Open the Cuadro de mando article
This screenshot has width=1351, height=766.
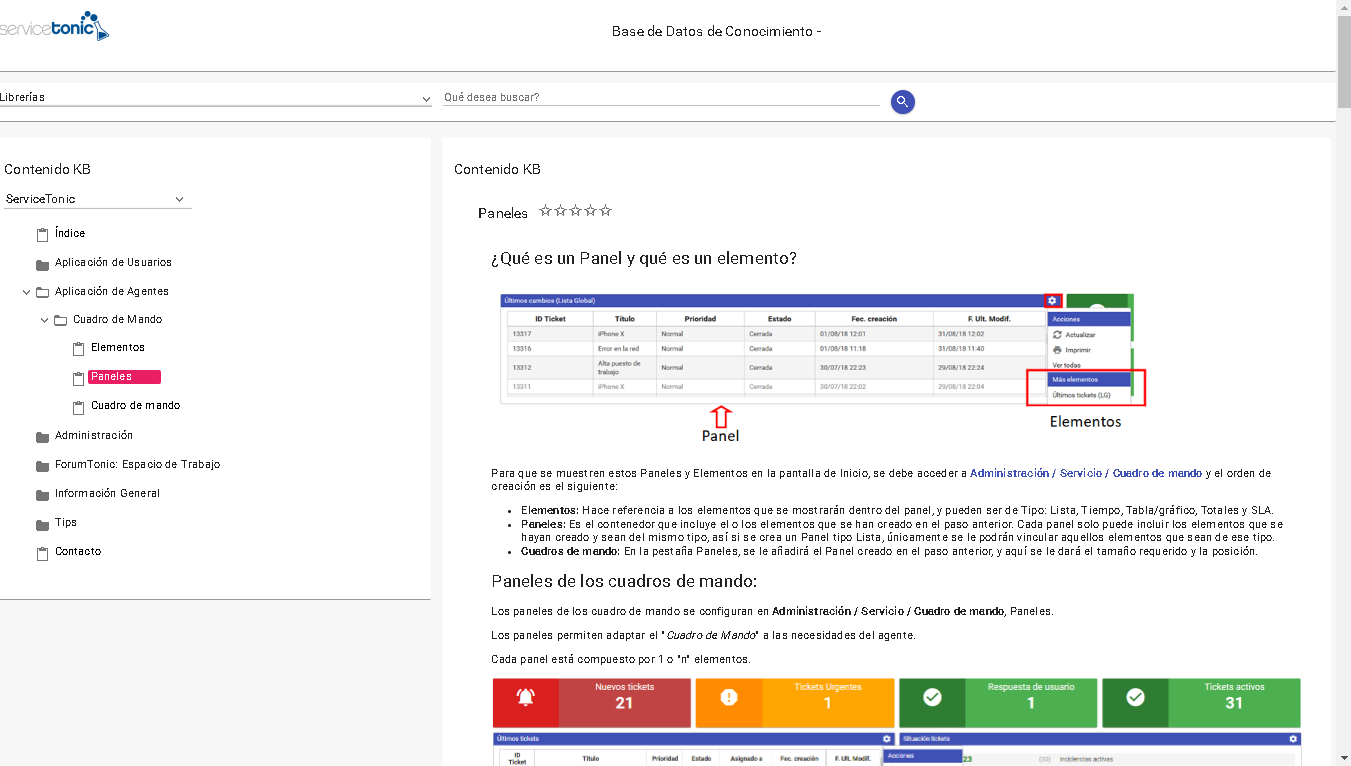pos(135,405)
